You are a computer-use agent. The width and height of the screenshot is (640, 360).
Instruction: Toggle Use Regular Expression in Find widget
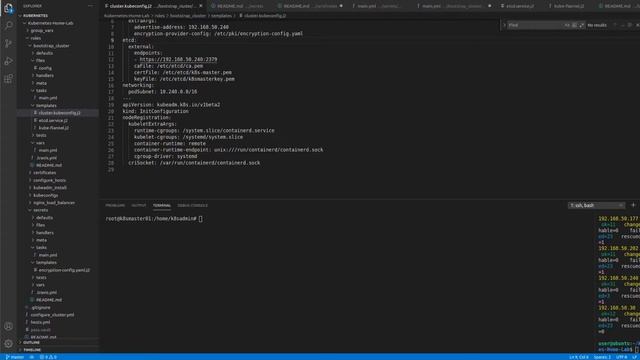click(x=582, y=25)
